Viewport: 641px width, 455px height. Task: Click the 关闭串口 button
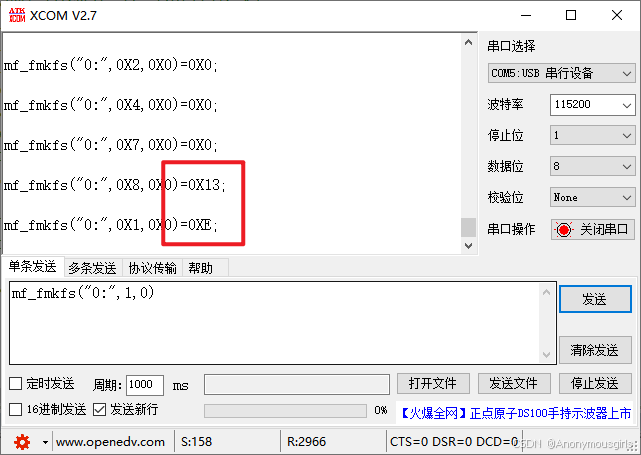coord(592,229)
